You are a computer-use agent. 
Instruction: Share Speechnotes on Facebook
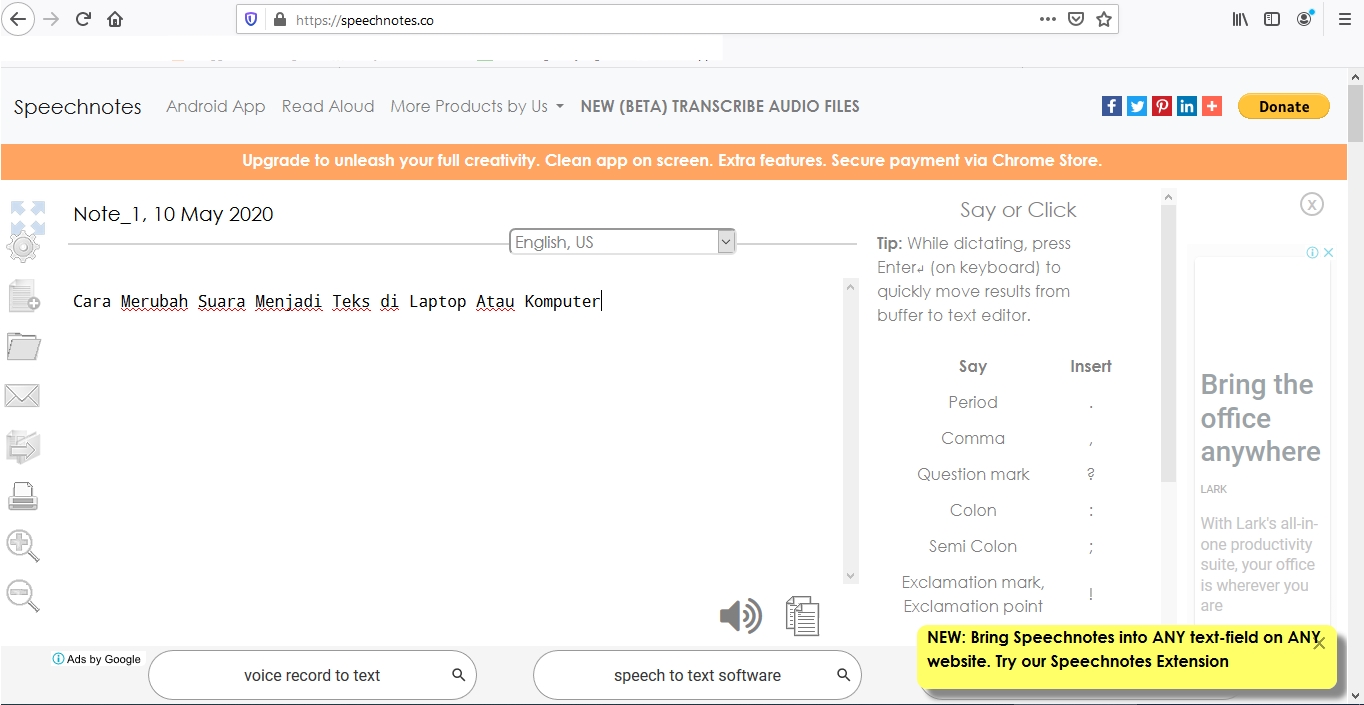point(1112,106)
